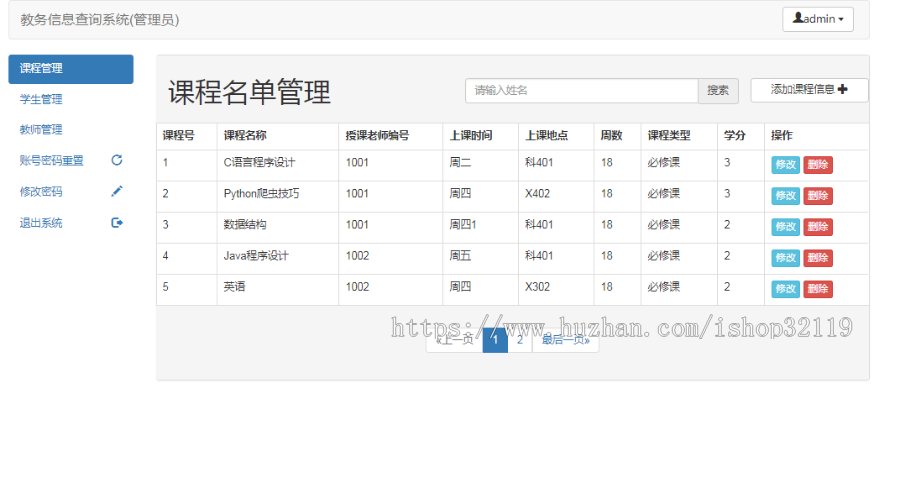900x488 pixels.
Task: Click 删除 for 英语 row
Action: 817,289
